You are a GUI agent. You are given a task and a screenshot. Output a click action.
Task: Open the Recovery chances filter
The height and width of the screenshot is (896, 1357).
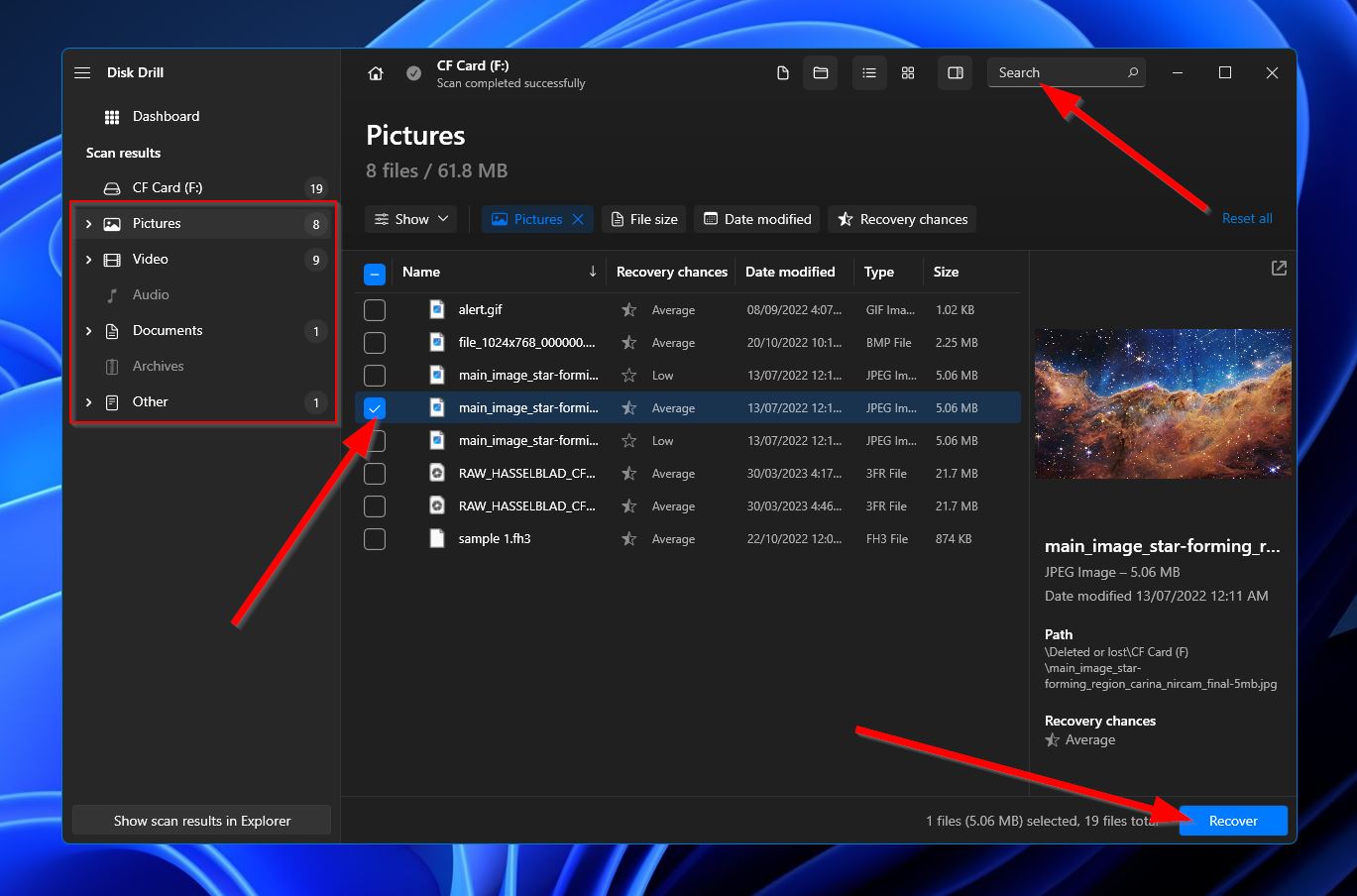pyautogui.click(x=902, y=219)
